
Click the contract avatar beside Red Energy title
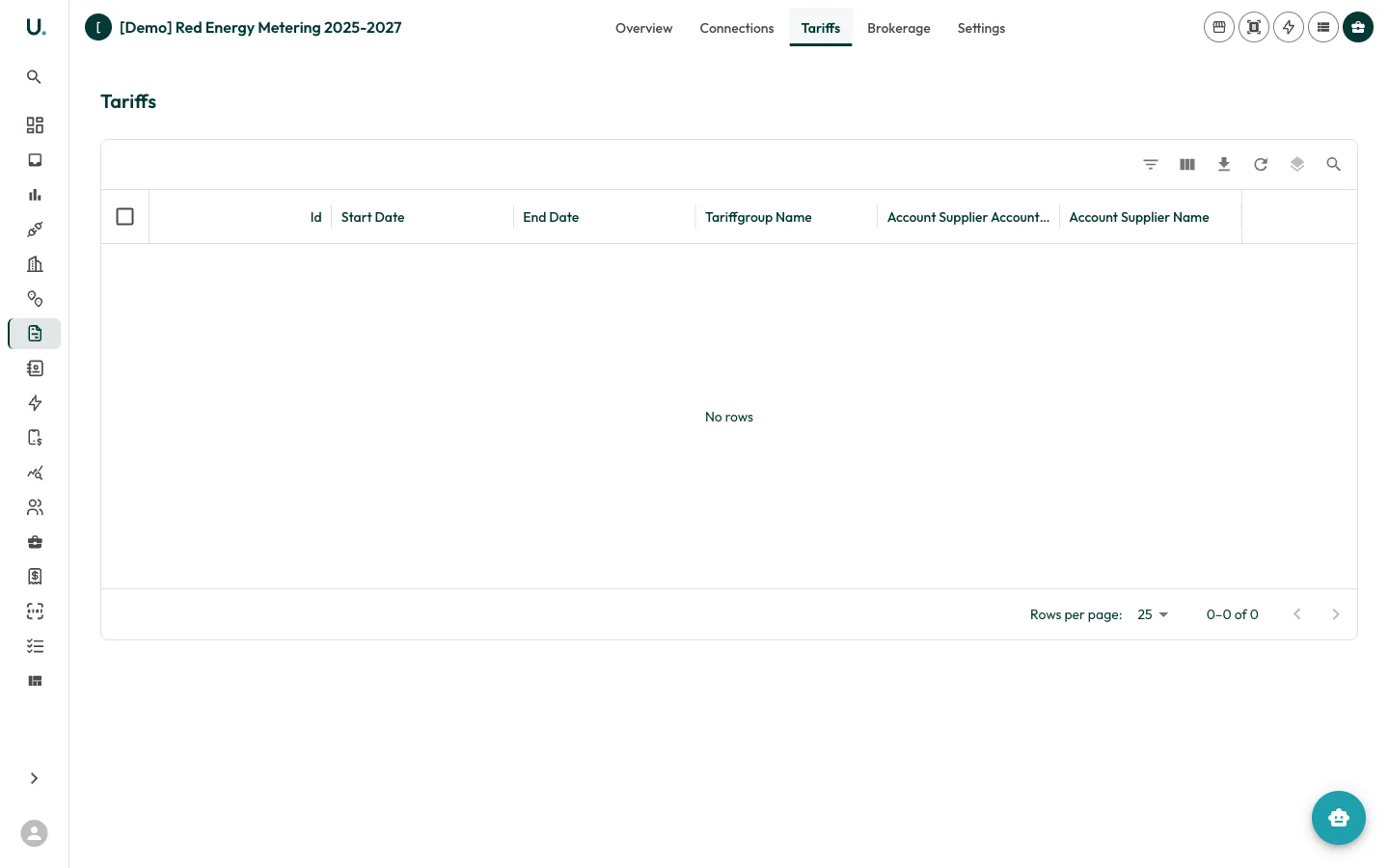(98, 27)
